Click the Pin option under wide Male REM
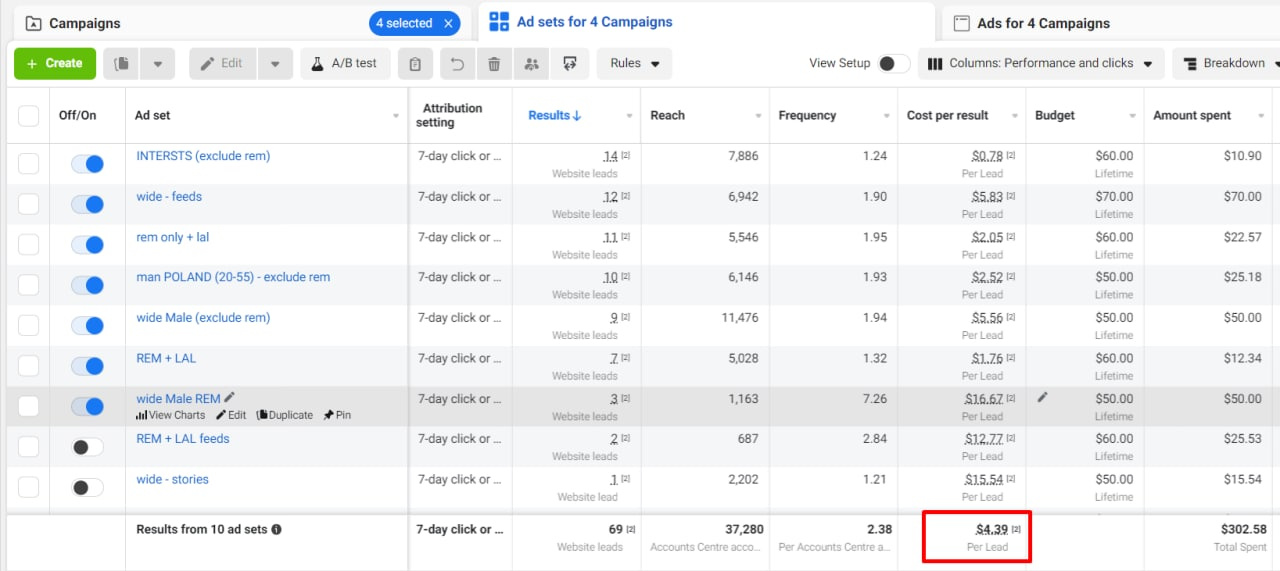1280x571 pixels. 336,415
